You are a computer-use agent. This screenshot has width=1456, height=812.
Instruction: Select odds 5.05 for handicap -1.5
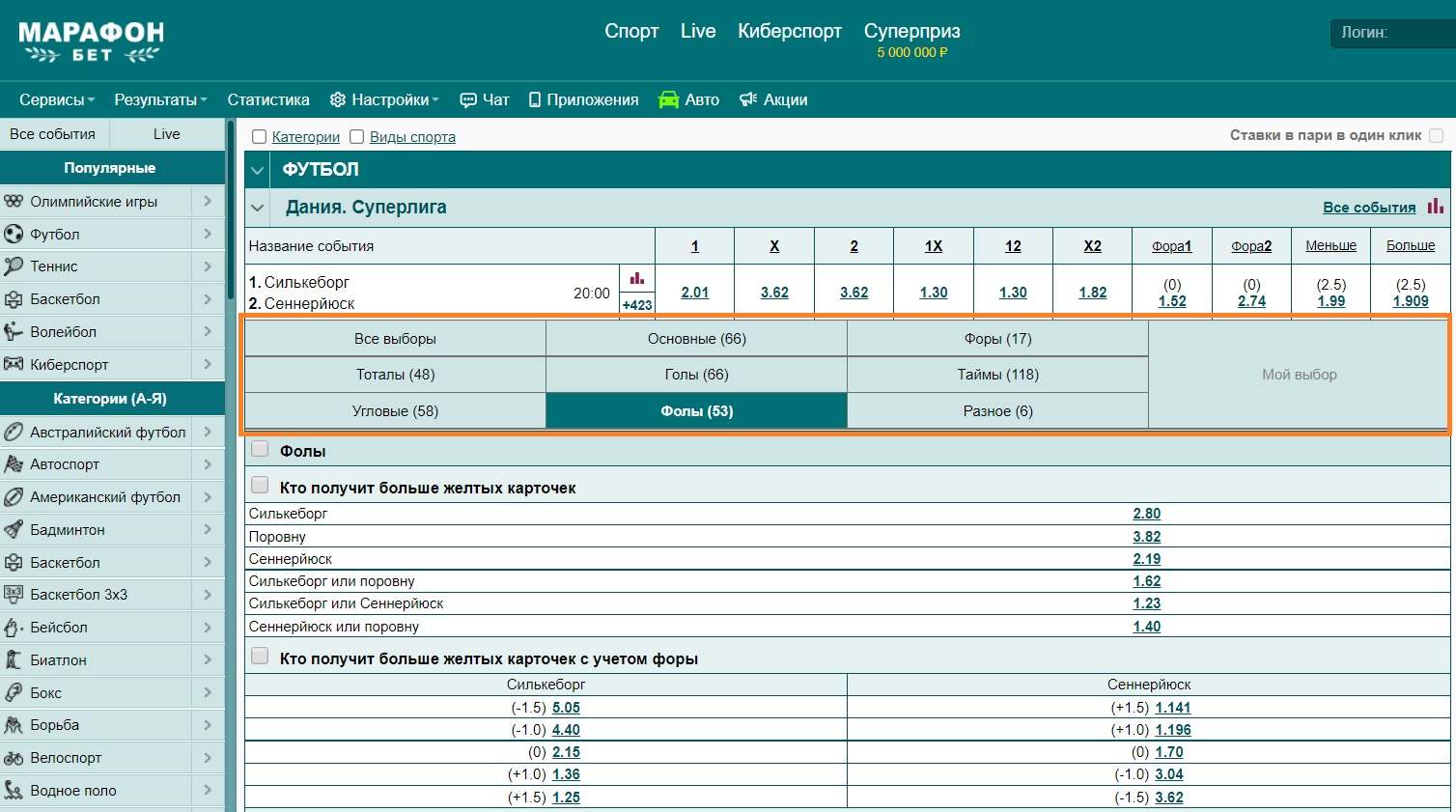pos(566,708)
